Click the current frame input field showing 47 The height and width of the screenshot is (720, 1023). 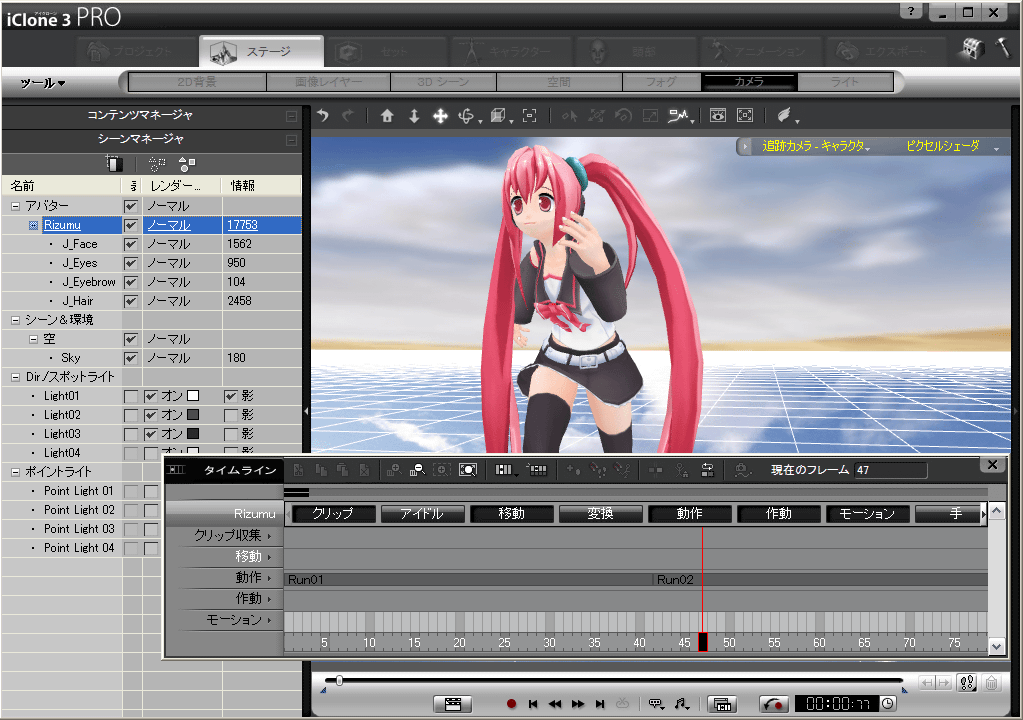[891, 470]
